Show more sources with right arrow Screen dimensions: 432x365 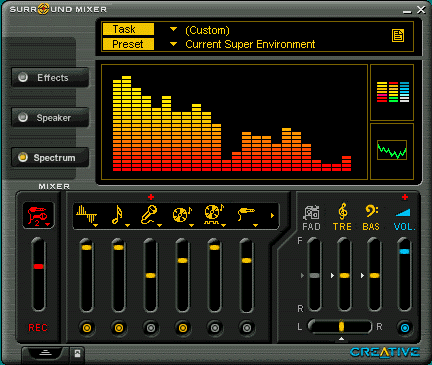coord(272,216)
